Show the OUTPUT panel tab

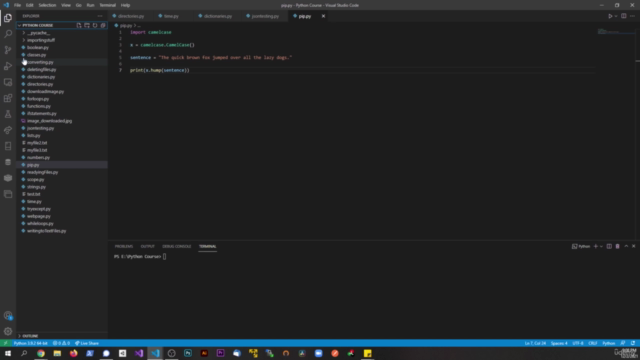point(147,246)
